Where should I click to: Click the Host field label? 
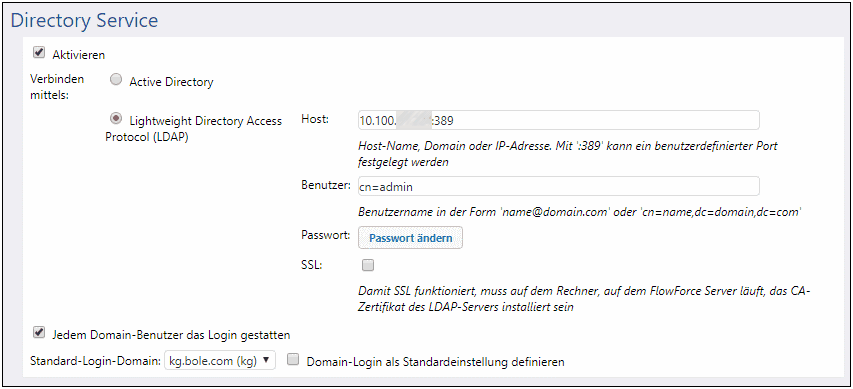(316, 119)
